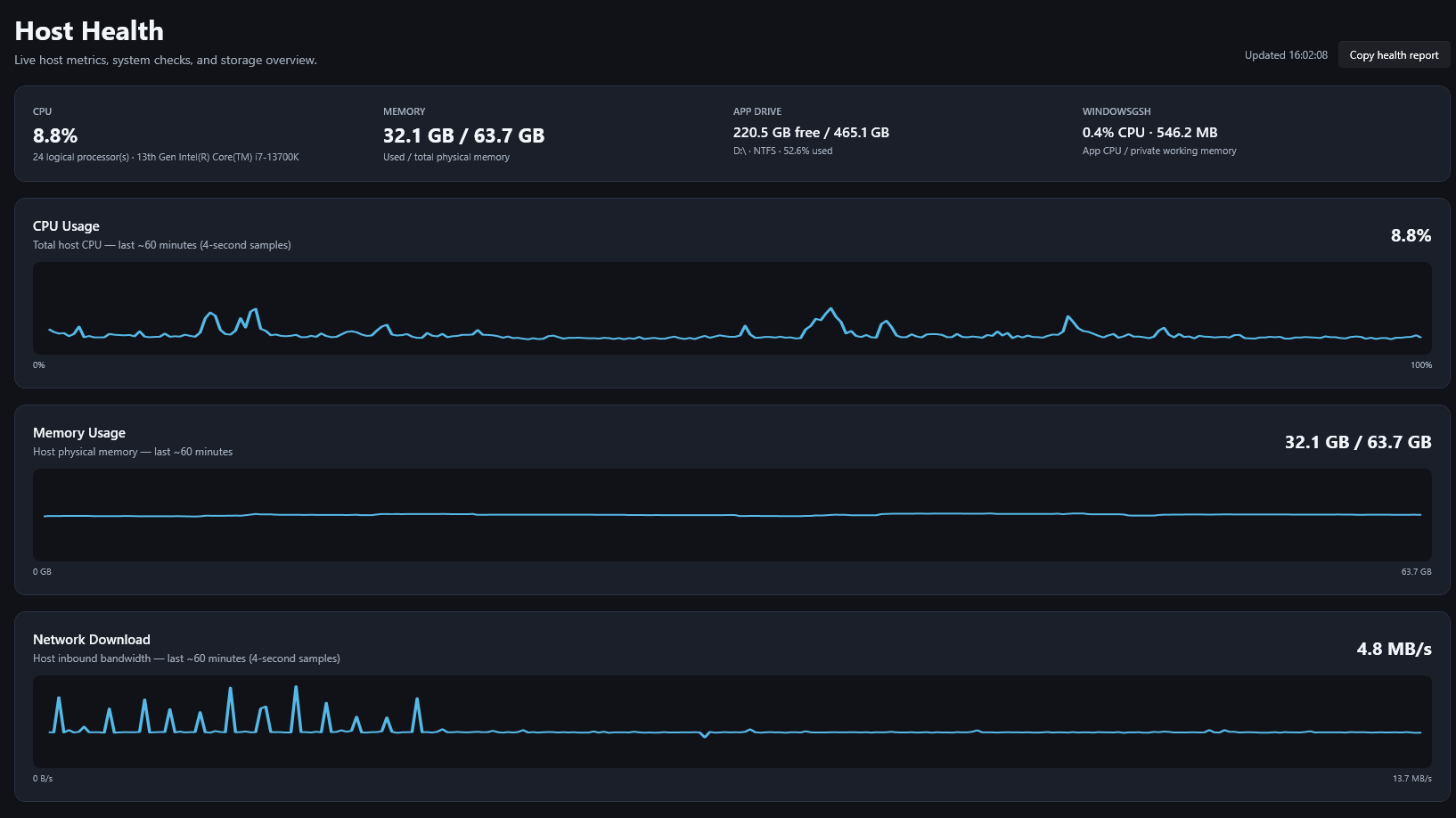Image resolution: width=1456 pixels, height=818 pixels.
Task: Click the Network Download line chart
Action: point(732,722)
